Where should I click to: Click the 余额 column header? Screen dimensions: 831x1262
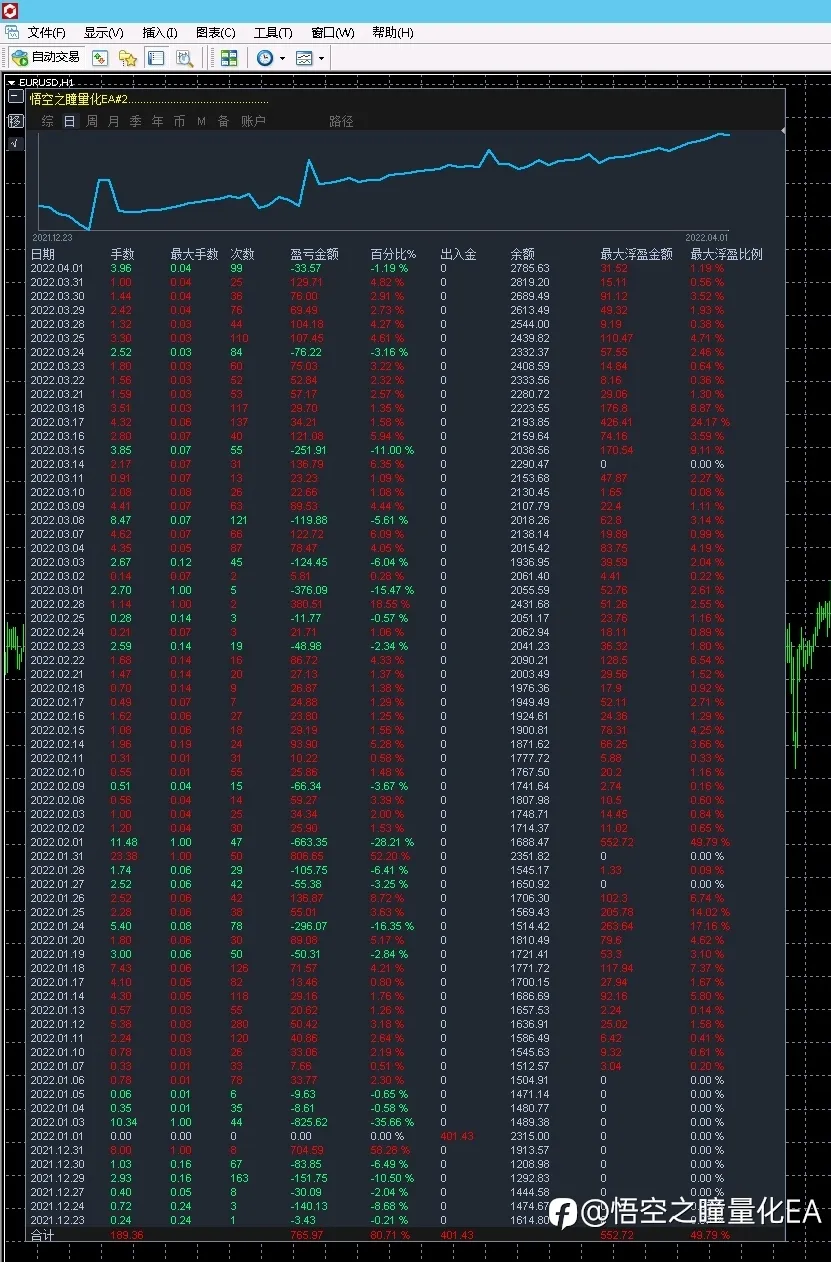(x=523, y=254)
